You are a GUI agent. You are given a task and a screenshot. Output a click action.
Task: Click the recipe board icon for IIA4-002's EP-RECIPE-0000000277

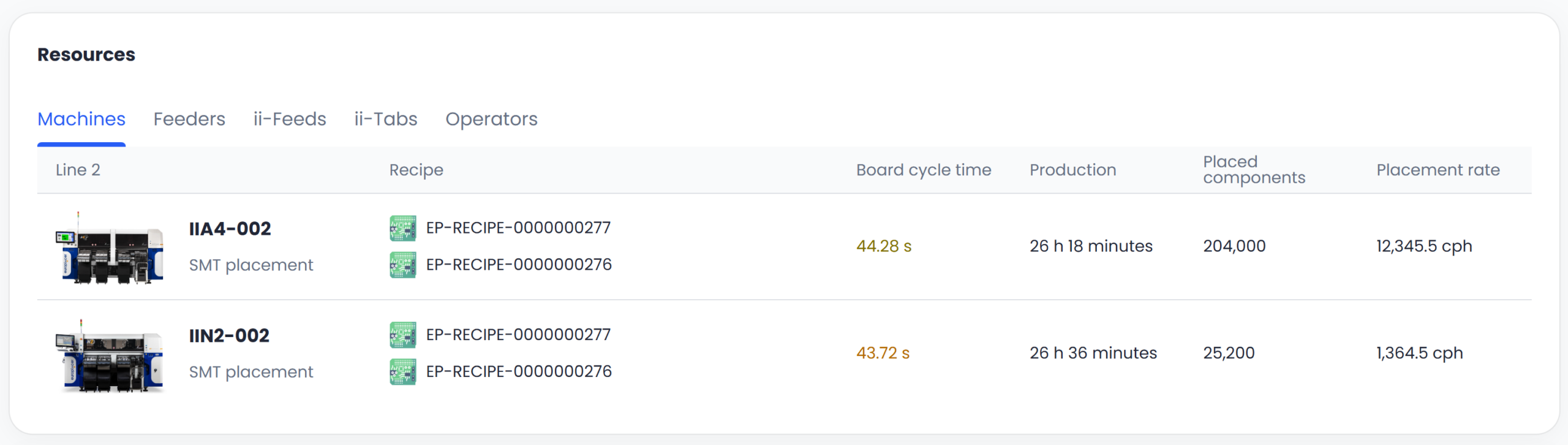coord(402,228)
